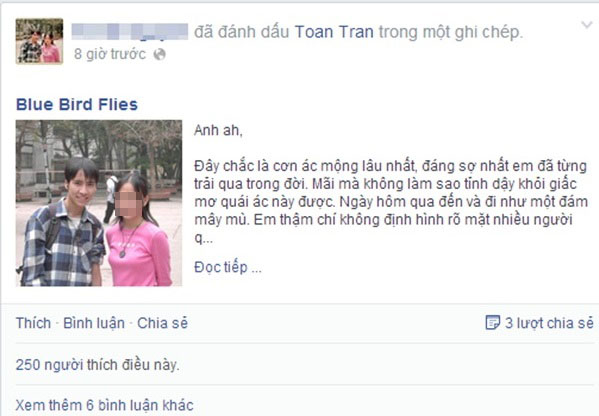Screen dimensions: 599x416
Task: Open '250 người thích điều này' likers list
Action: pyautogui.click(x=97, y=365)
